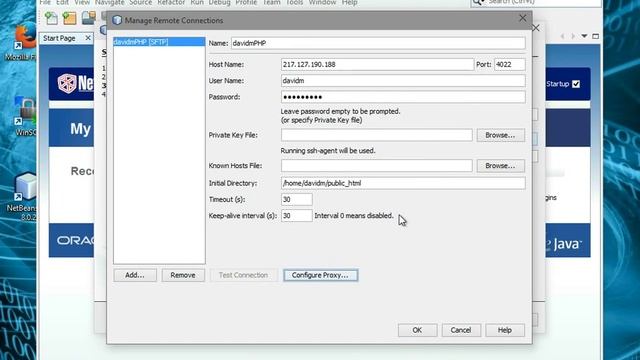Click the Keep-alive interval field
640x360 pixels.
297,216
